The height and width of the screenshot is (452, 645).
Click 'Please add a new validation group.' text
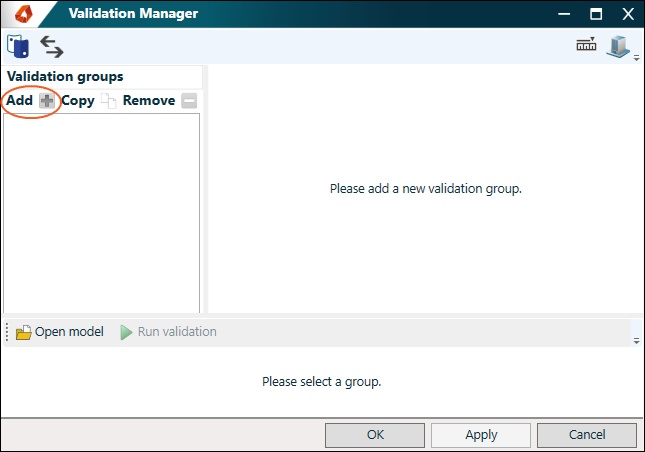pyautogui.click(x=426, y=189)
